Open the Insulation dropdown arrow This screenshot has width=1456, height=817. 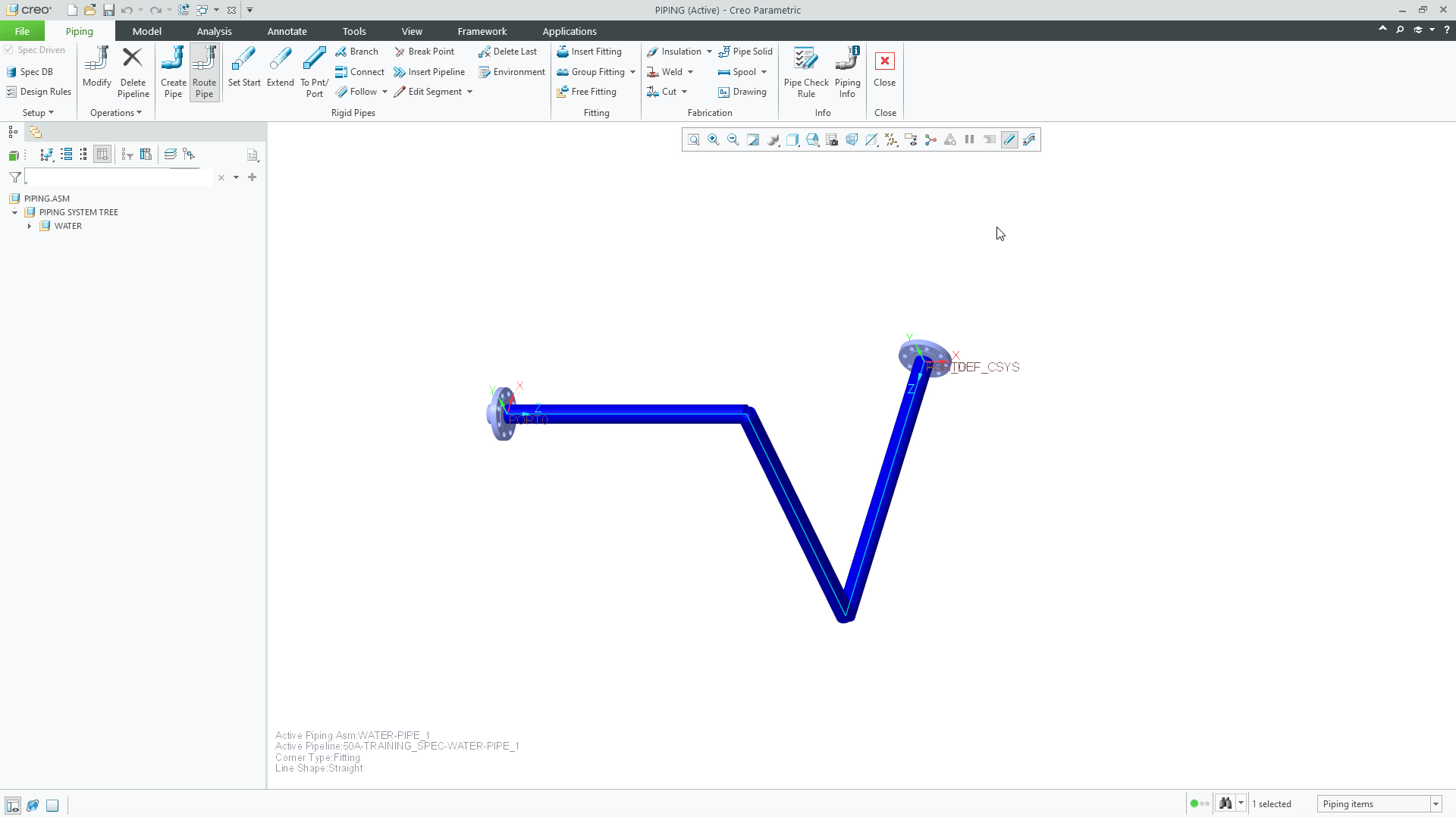[x=709, y=52]
